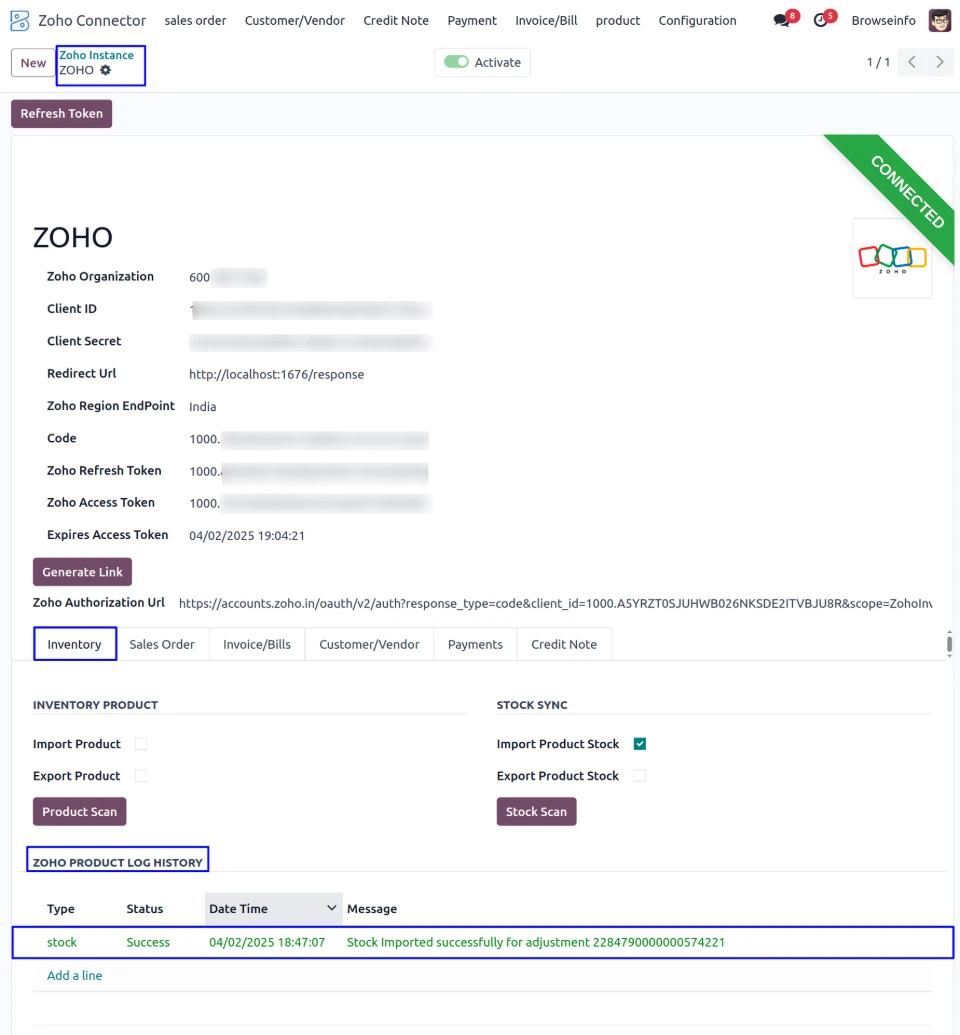Viewport: 960px width, 1035px height.
Task: Uncheck Import Product Stock checkbox
Action: click(x=640, y=744)
